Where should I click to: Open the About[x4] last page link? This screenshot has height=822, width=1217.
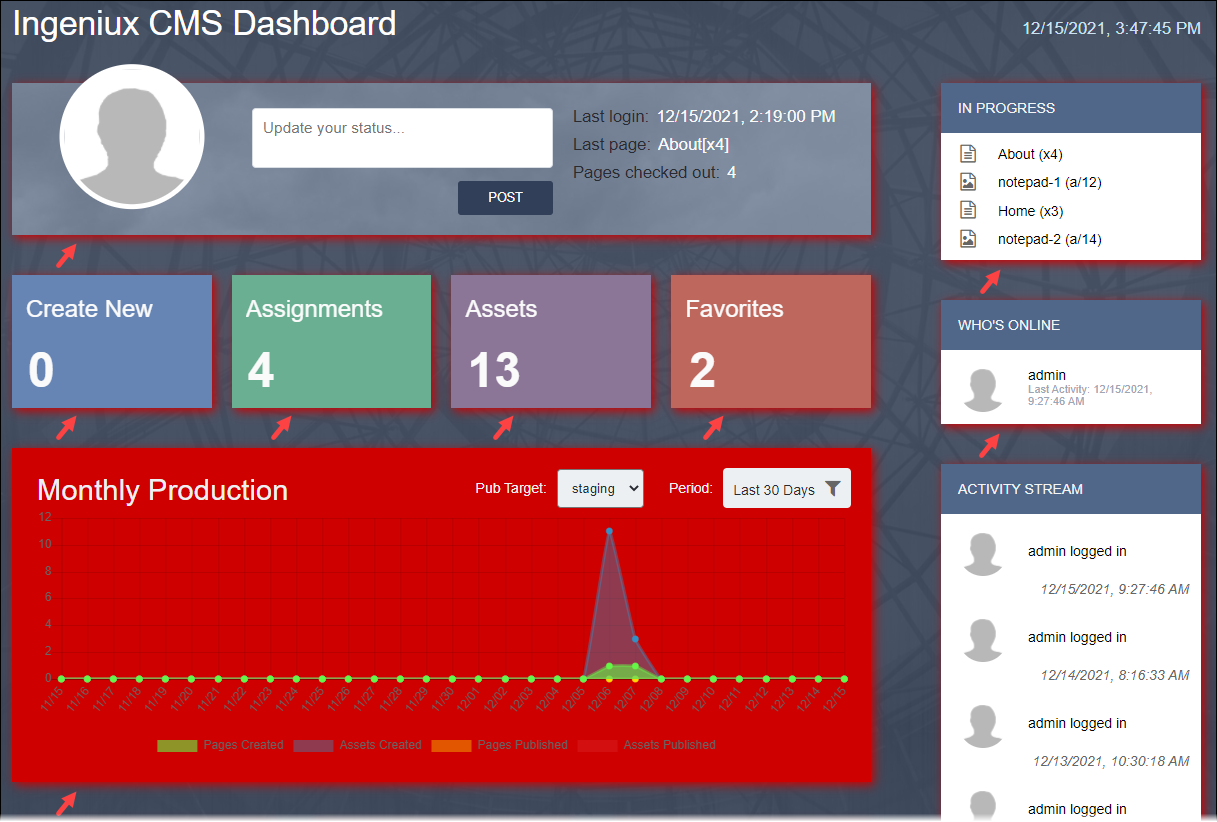pos(693,144)
